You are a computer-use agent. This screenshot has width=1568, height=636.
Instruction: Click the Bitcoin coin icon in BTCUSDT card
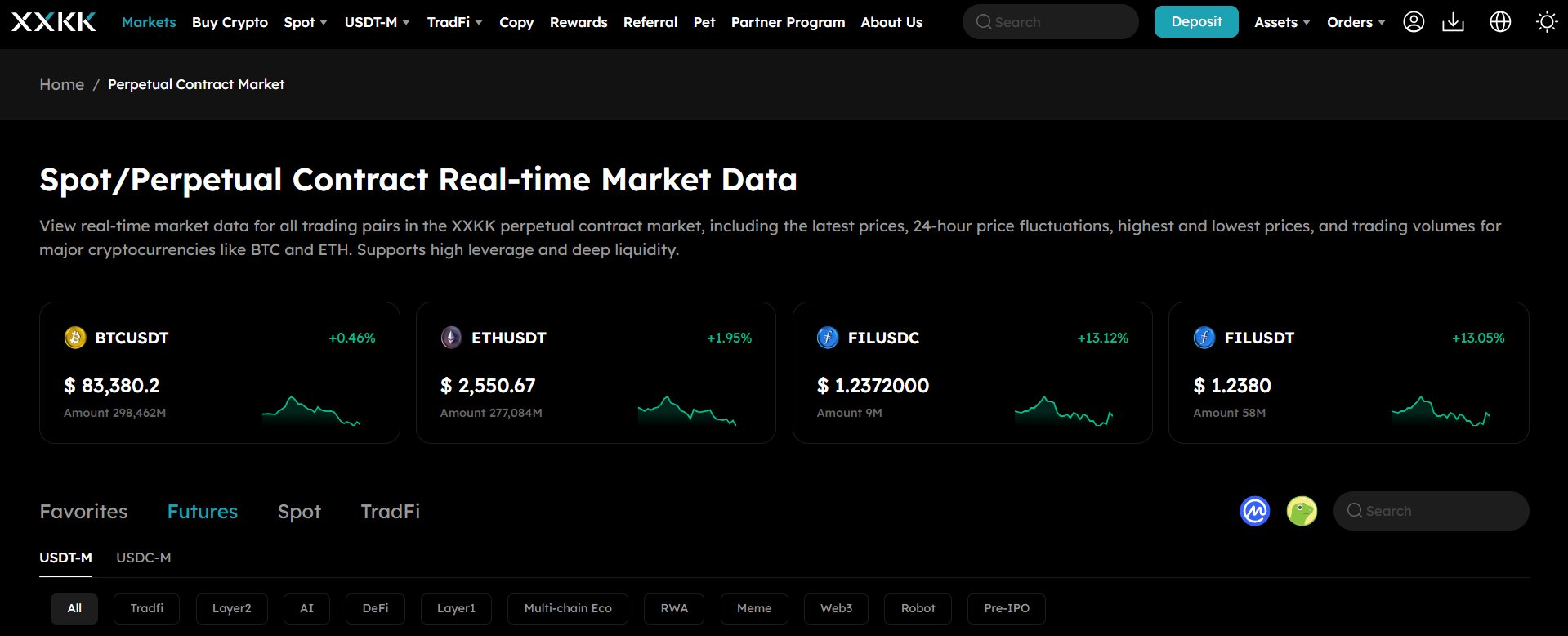click(75, 338)
